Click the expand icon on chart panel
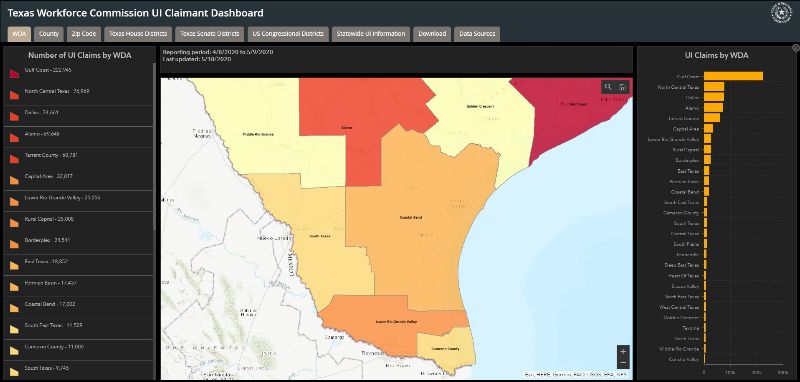The image size is (800, 382). point(795,48)
